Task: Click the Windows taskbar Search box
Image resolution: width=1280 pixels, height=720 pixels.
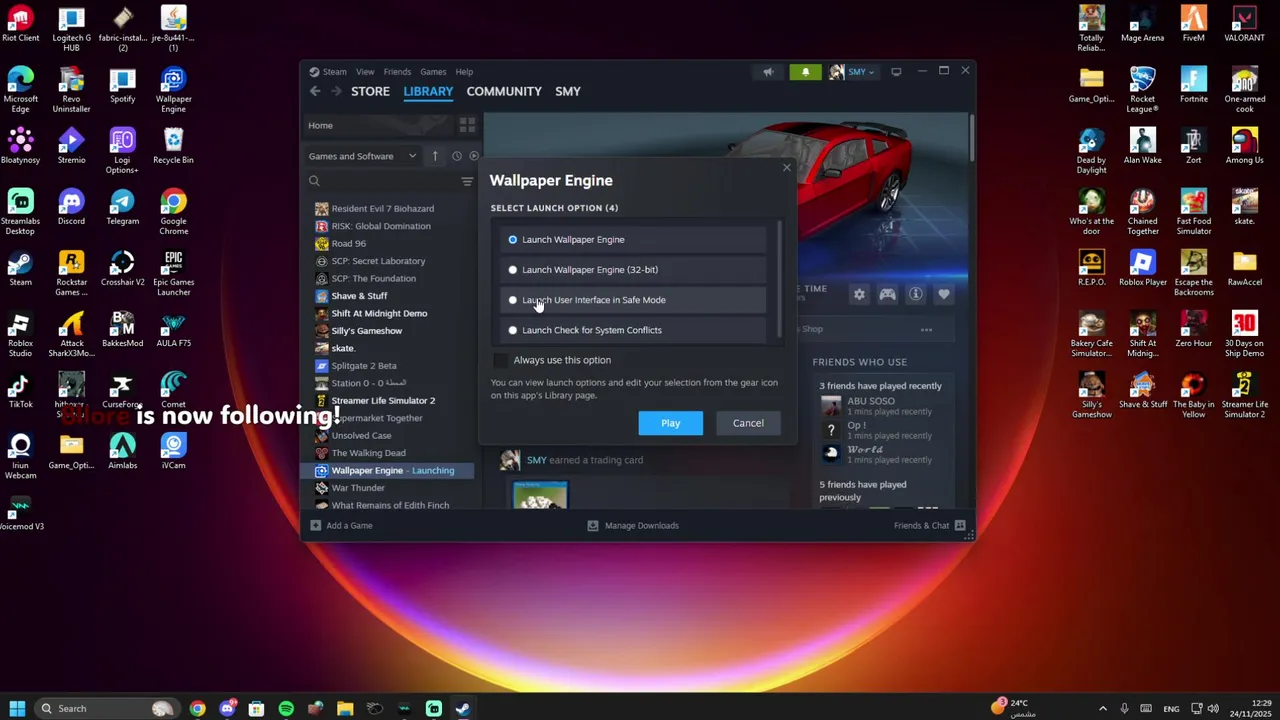Action: (x=107, y=708)
